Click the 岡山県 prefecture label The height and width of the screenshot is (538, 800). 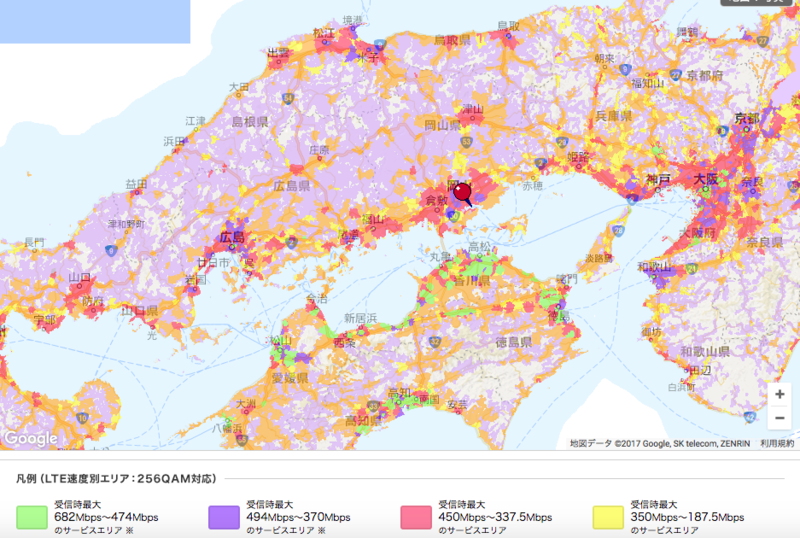442,125
